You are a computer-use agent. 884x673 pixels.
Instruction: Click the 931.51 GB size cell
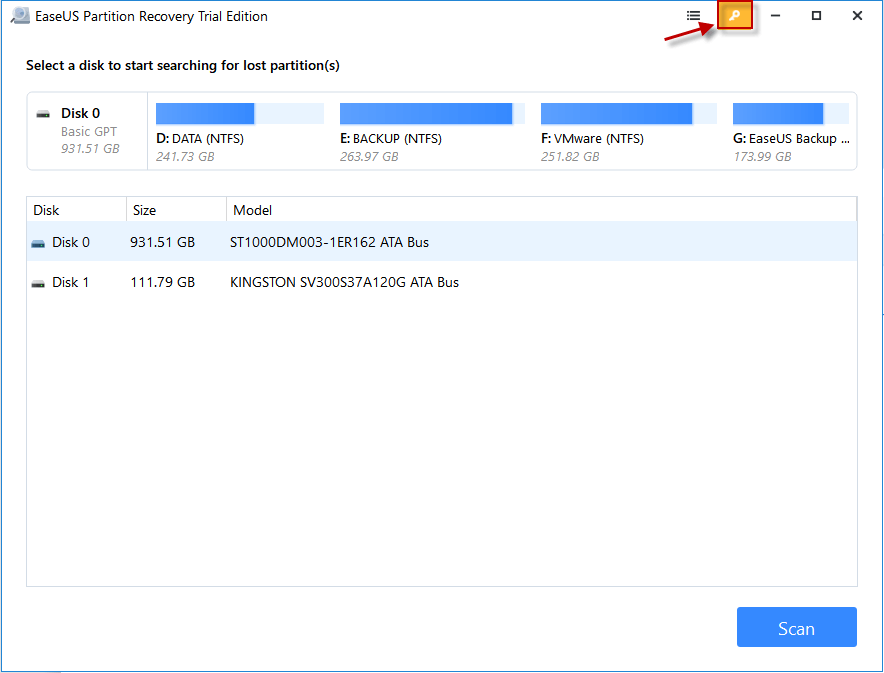click(162, 242)
